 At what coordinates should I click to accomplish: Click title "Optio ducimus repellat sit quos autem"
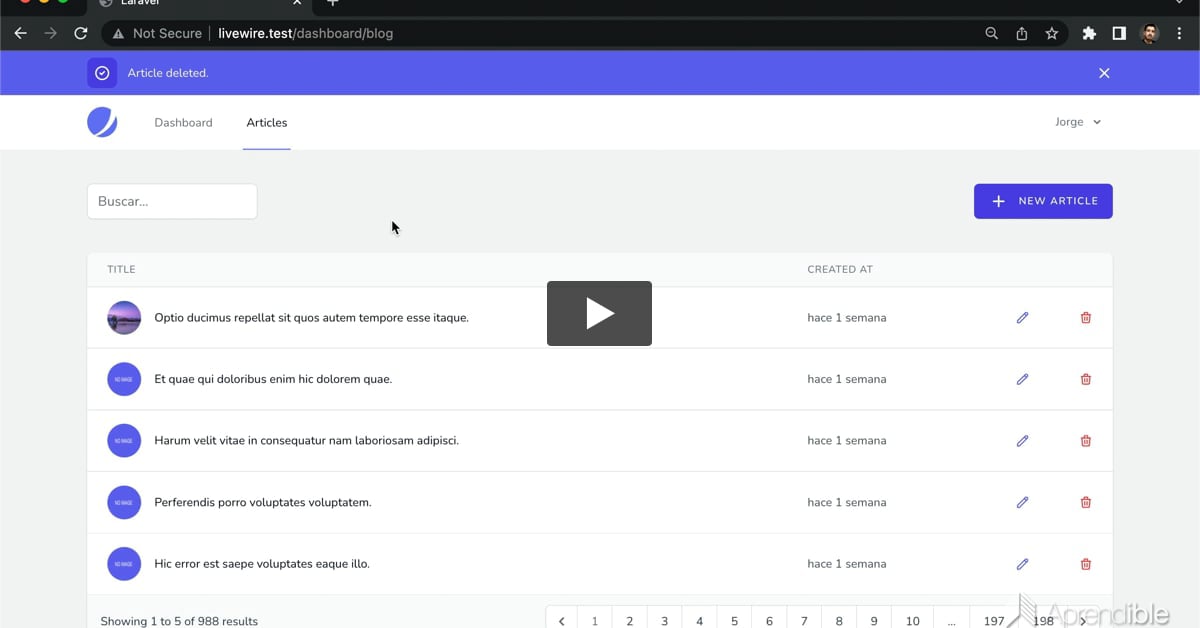(x=311, y=318)
